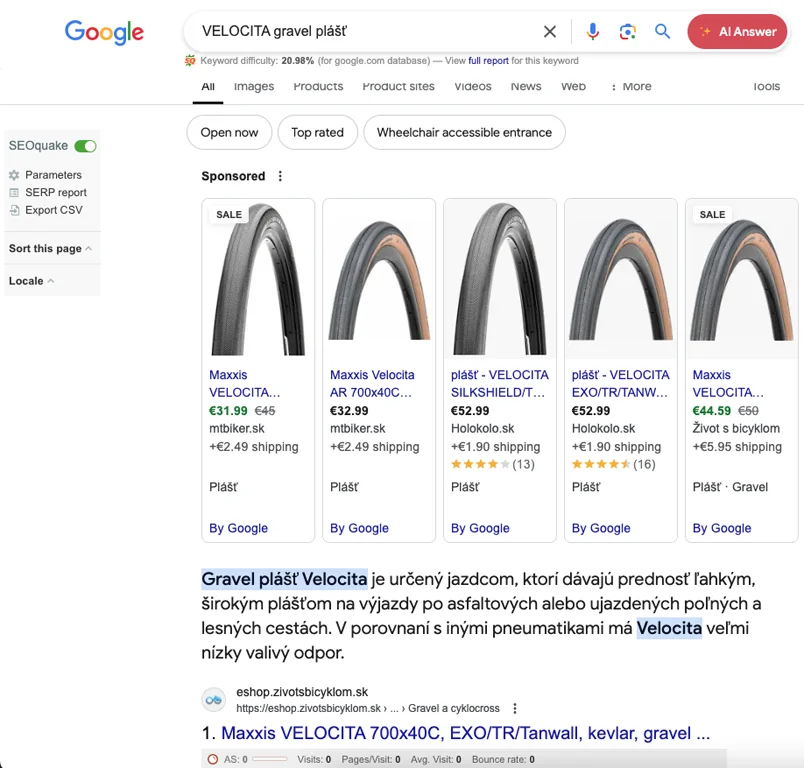Open the keyword difficulty full report link
Screen dimensions: 804x768
pyautogui.click(x=488, y=61)
